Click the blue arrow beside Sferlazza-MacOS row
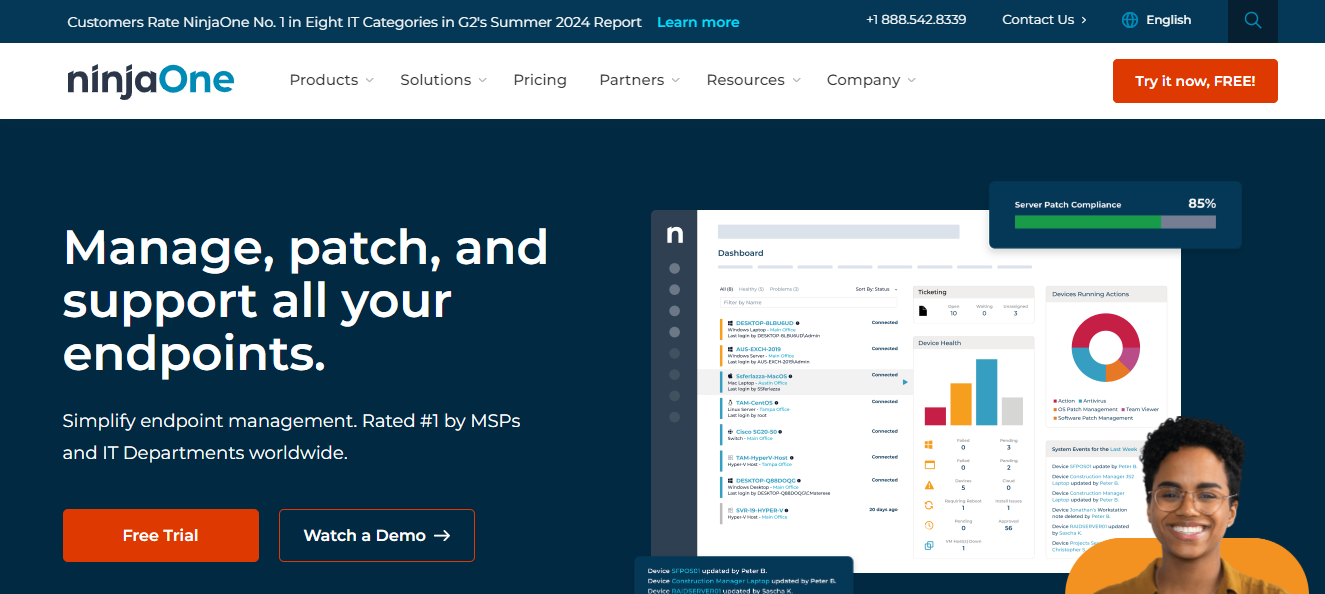This screenshot has width=1325, height=594. (905, 381)
